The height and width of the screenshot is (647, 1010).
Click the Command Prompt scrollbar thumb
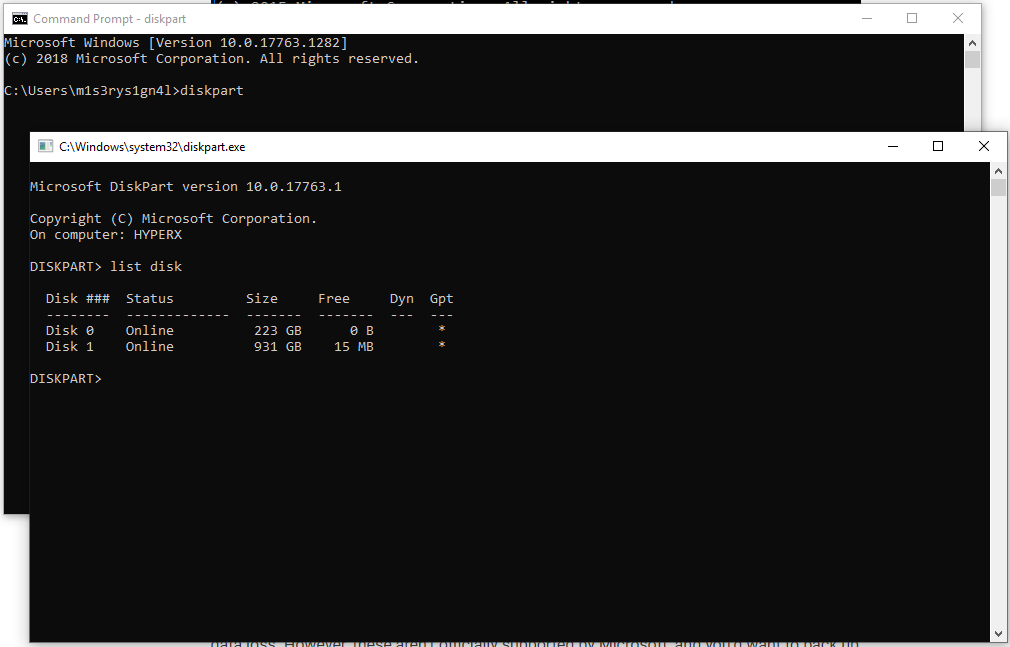[972, 60]
